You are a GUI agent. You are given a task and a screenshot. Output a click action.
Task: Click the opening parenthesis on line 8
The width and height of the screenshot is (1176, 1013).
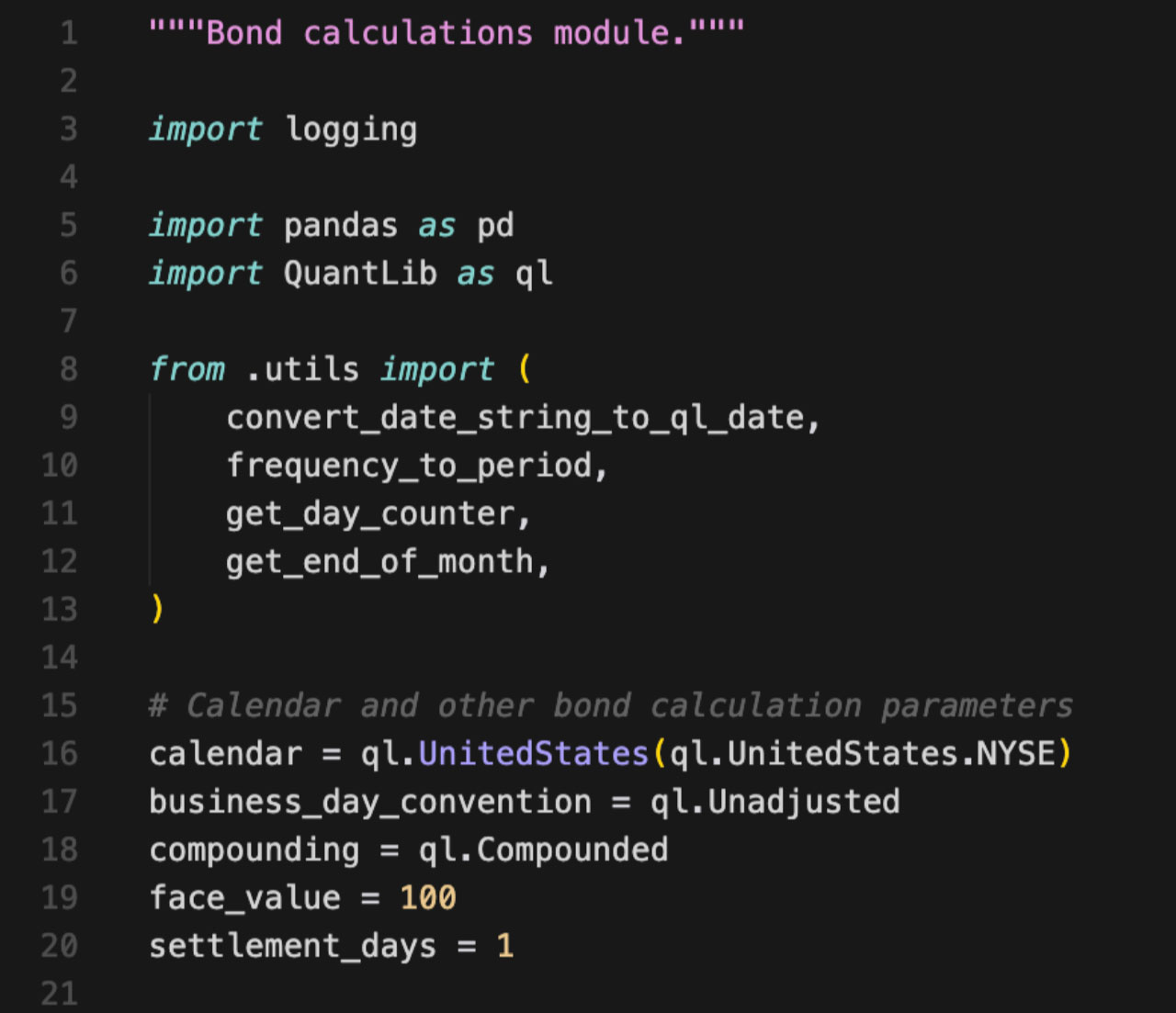point(525,369)
